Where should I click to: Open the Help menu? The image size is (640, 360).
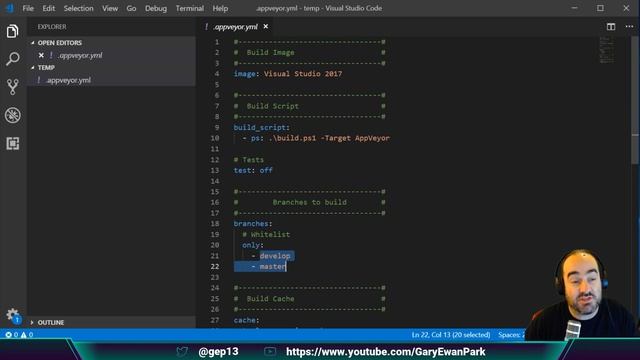coord(220,8)
